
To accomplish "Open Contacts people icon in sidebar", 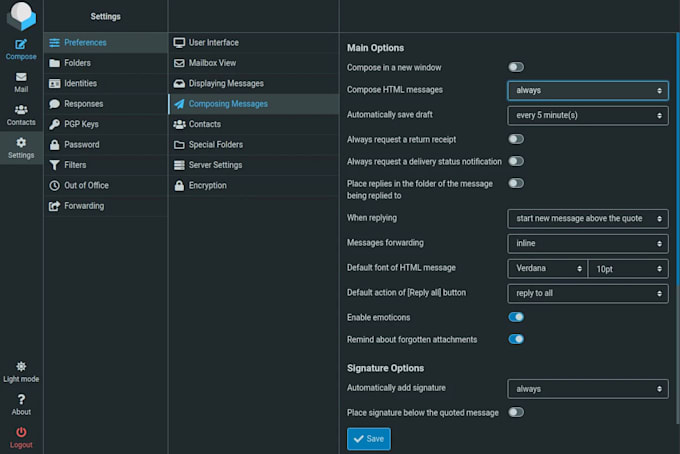I will 21,110.
